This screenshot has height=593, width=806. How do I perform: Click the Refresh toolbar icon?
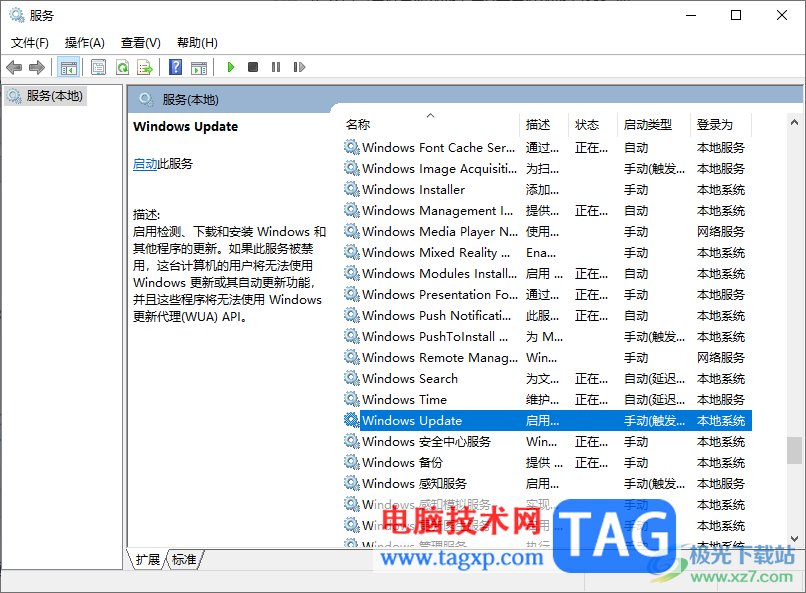tap(122, 67)
